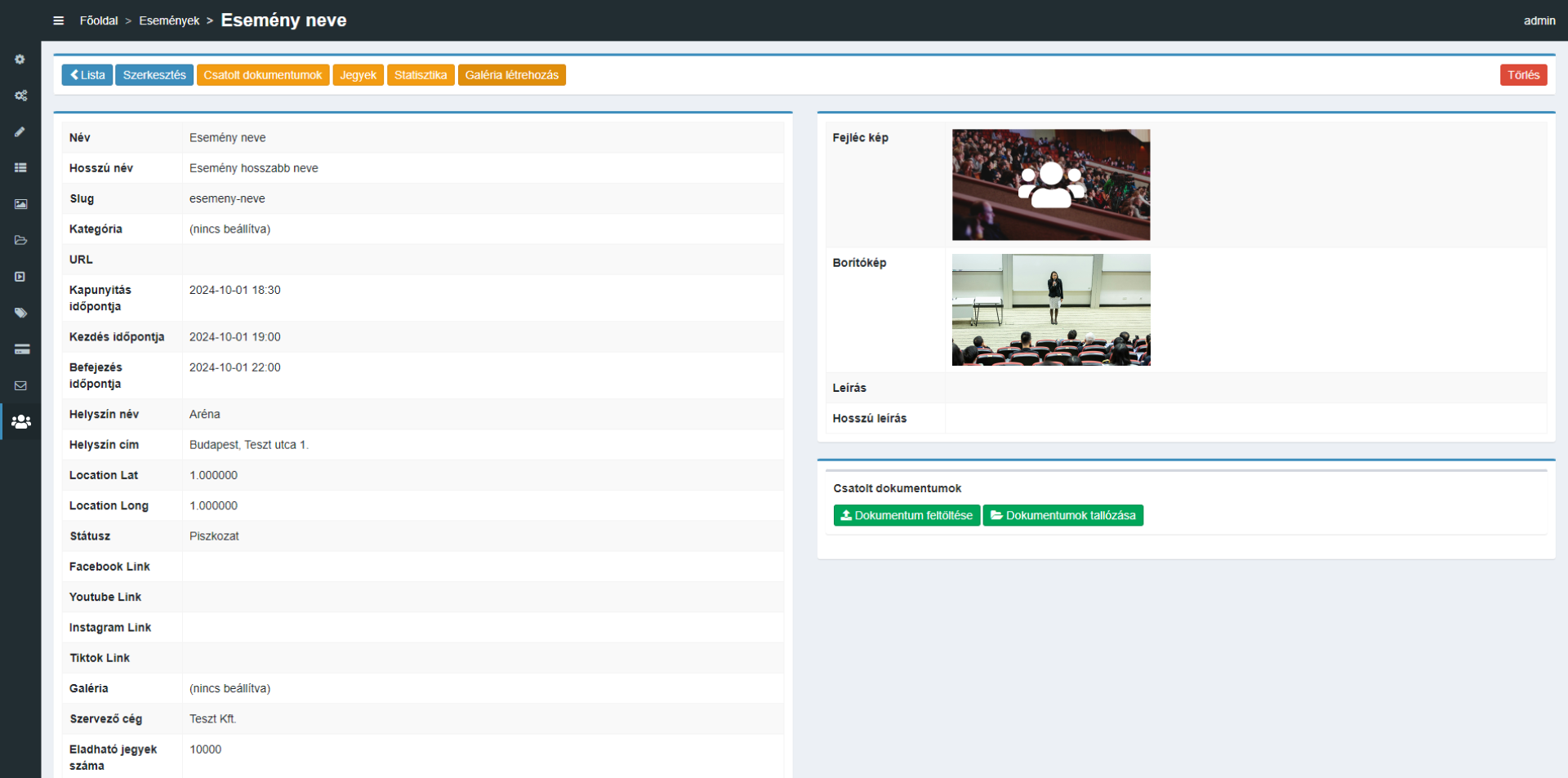Click the envelope mail icon in sidebar
This screenshot has width=1568, height=778.
[x=20, y=385]
